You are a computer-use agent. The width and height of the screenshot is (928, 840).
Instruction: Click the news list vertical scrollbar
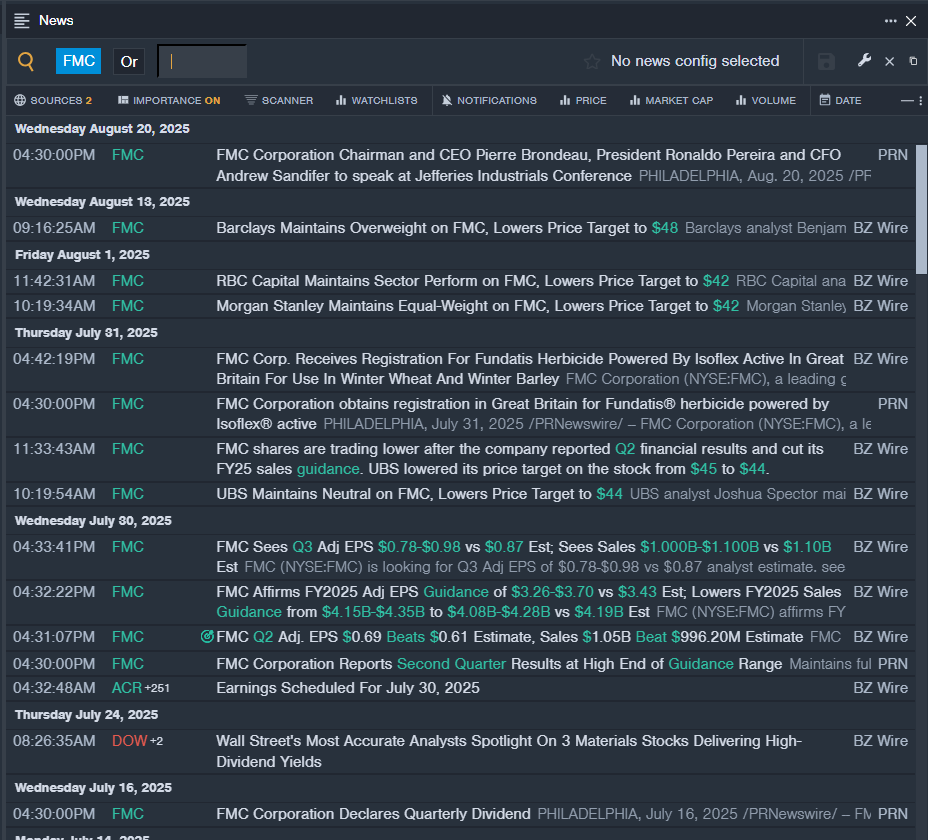click(x=921, y=210)
